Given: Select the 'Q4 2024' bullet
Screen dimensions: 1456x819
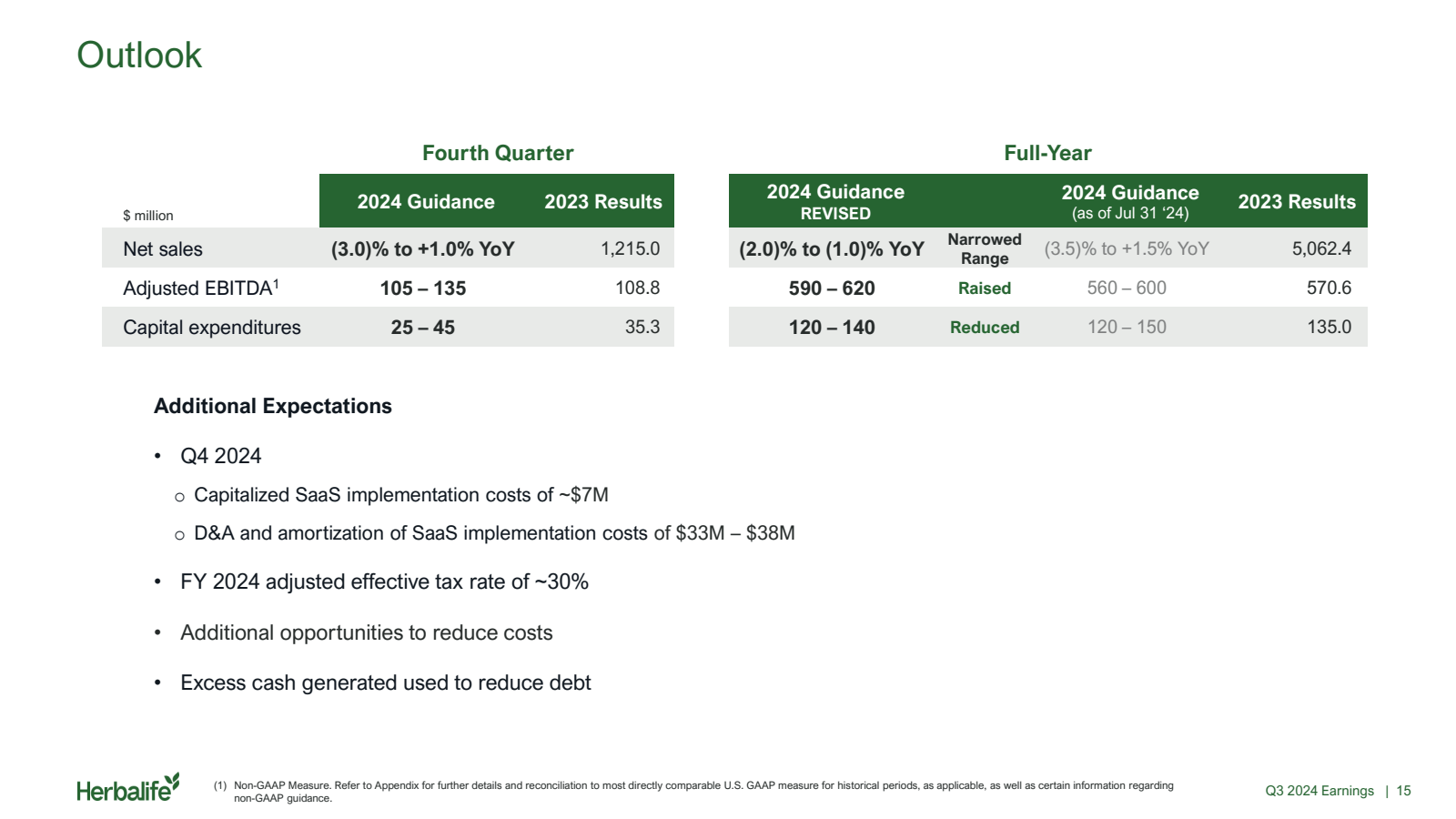Looking at the screenshot, I should point(221,456).
